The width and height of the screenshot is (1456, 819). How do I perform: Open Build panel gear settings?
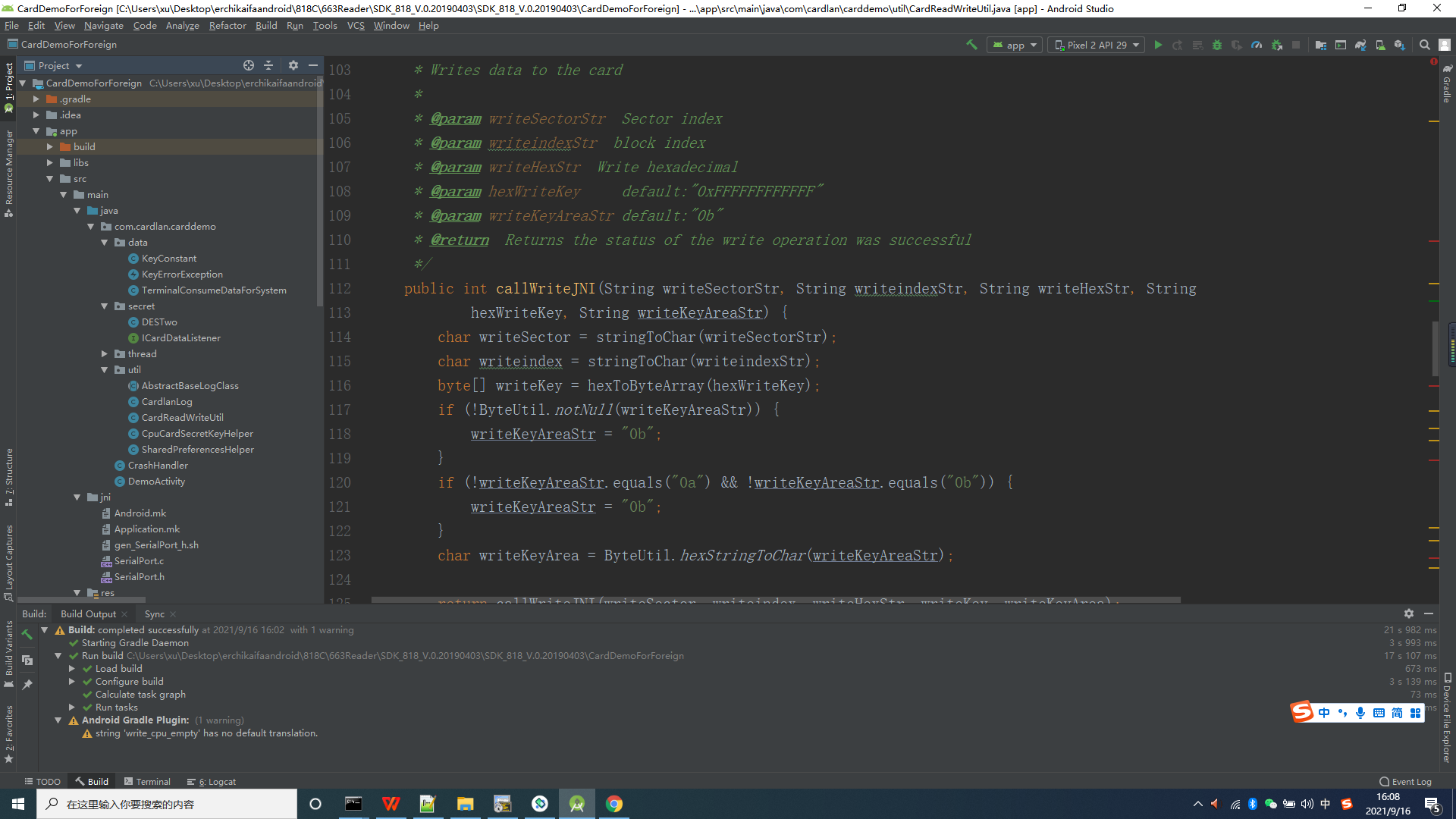[x=1409, y=613]
